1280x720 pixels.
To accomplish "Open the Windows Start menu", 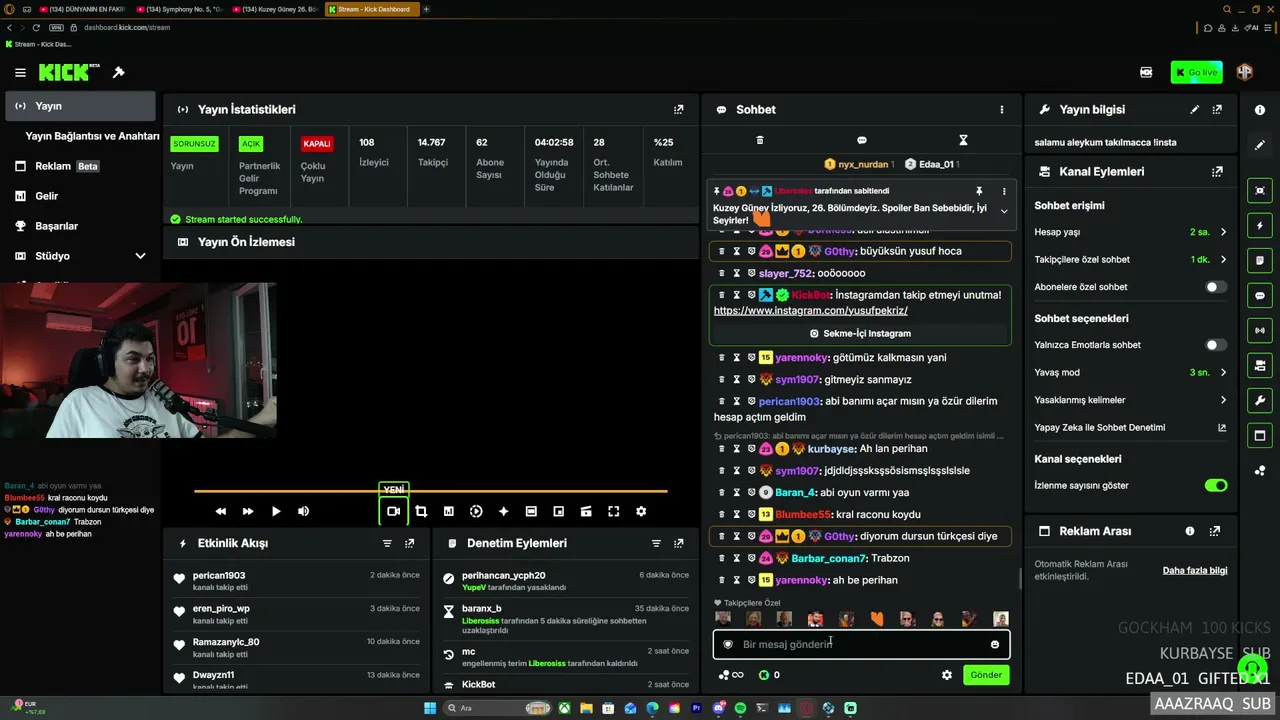I will pos(430,708).
